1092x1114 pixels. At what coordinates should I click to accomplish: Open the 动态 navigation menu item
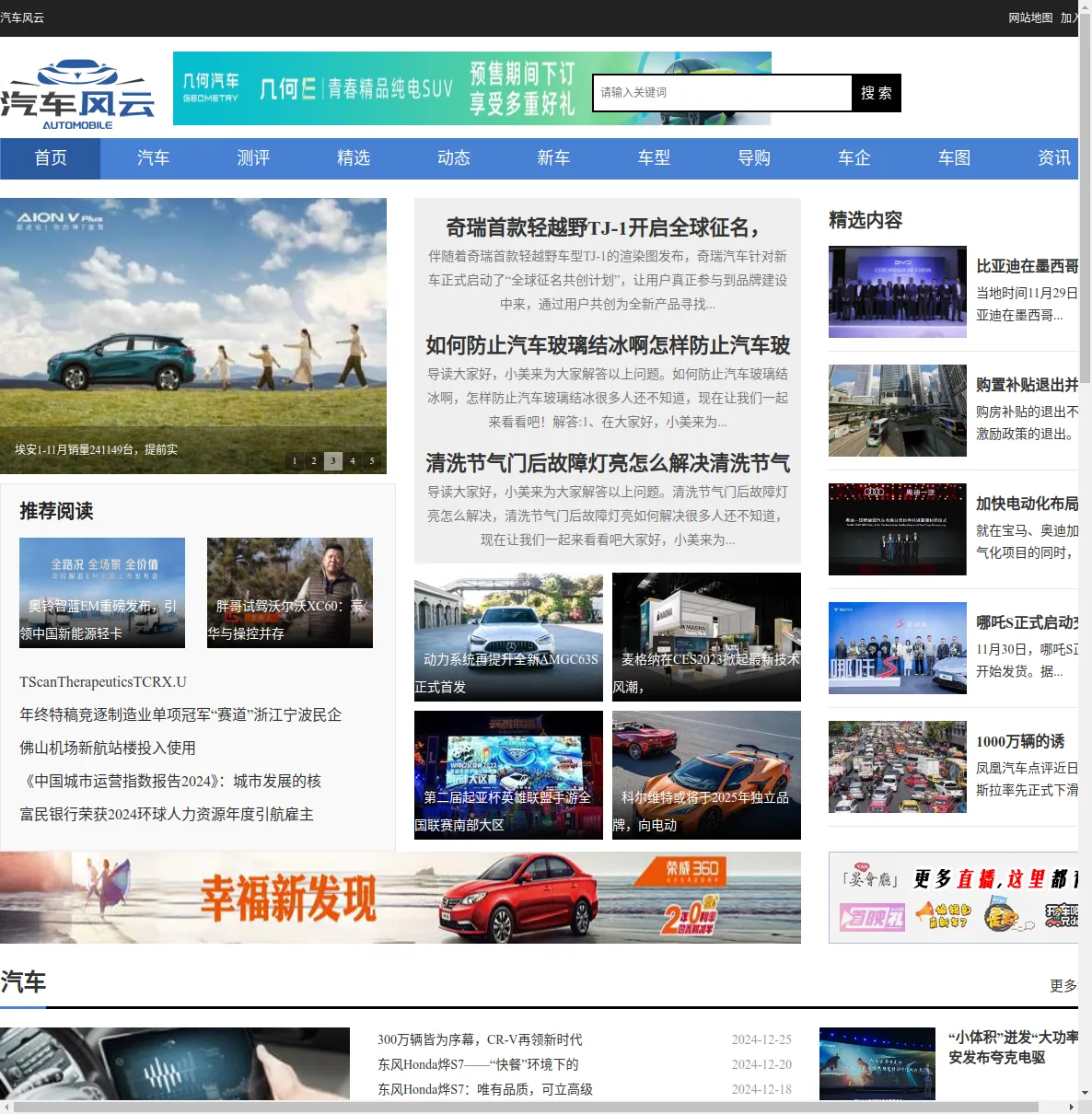454,158
